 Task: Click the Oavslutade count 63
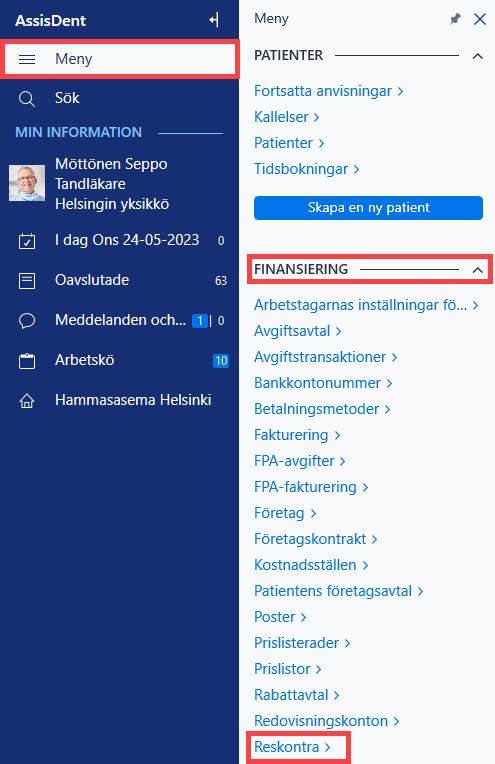(x=221, y=281)
